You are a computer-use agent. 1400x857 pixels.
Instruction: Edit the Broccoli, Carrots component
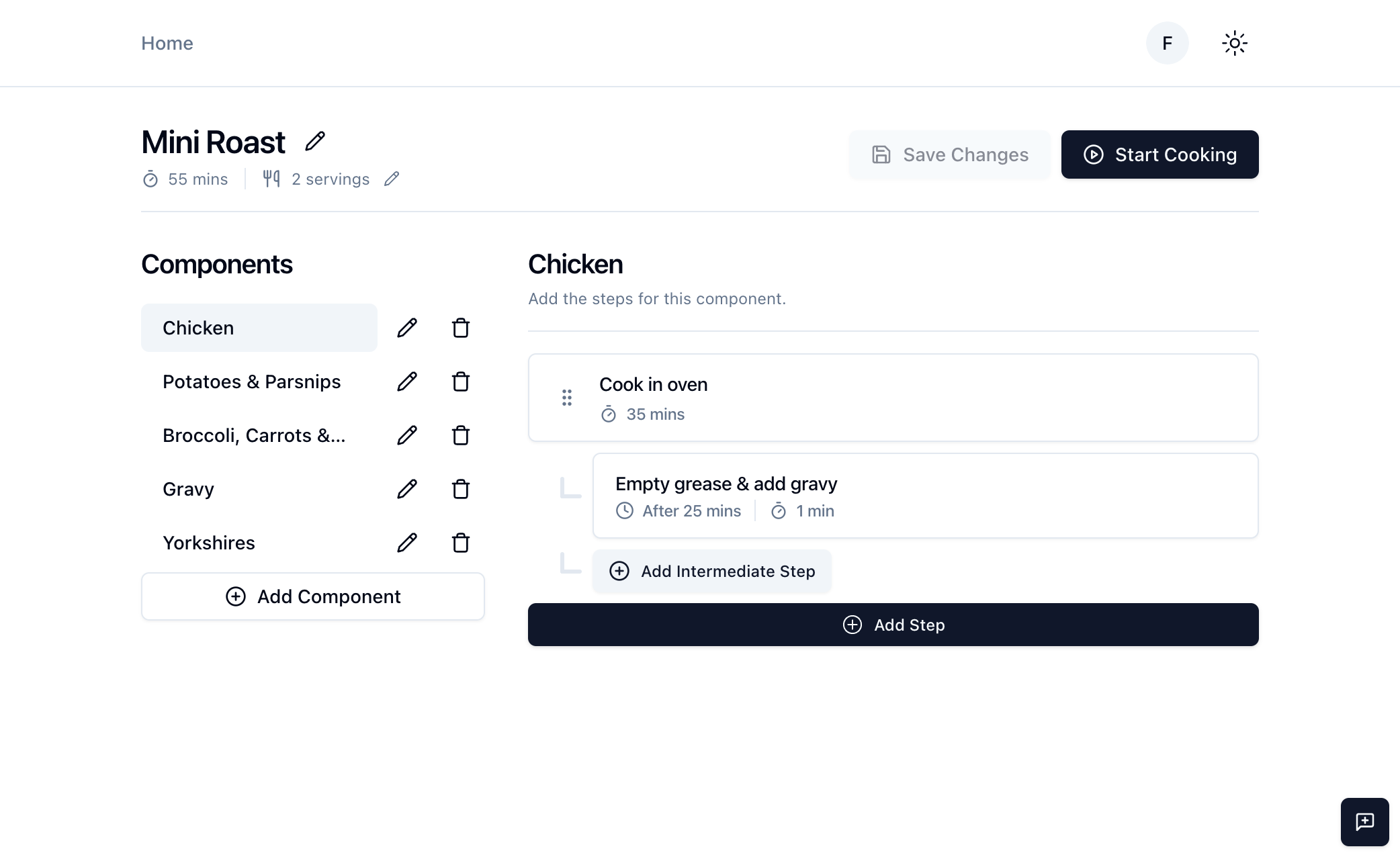[x=407, y=435]
